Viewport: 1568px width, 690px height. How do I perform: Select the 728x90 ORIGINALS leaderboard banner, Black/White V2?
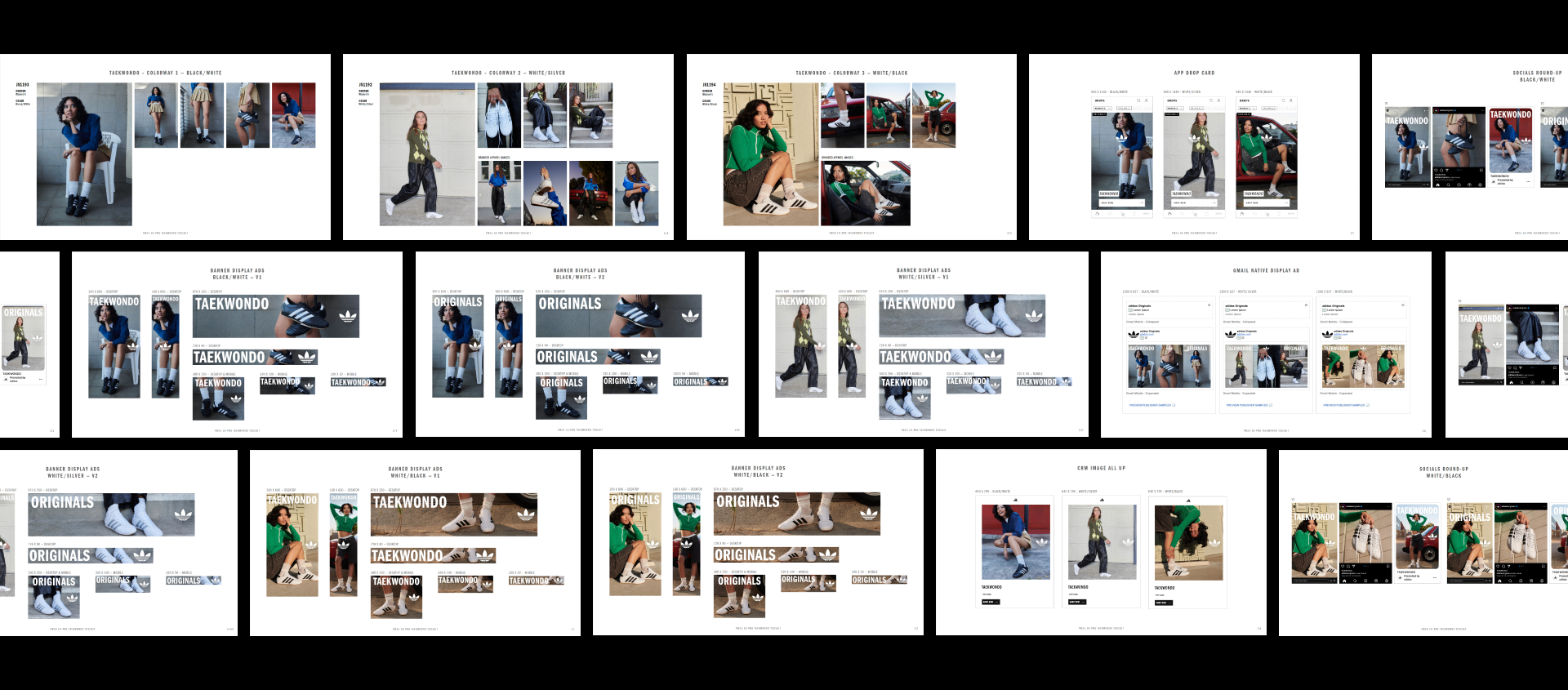pyautogui.click(x=598, y=357)
